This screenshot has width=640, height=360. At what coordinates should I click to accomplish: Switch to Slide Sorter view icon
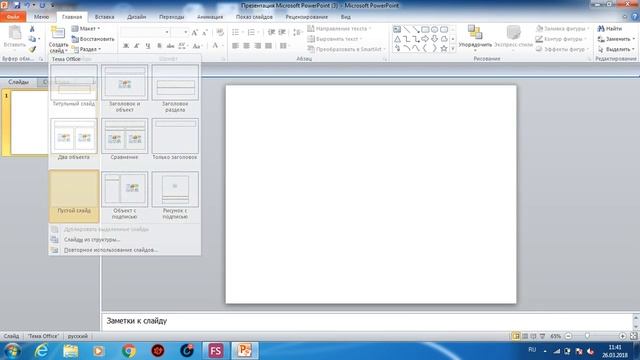click(525, 336)
